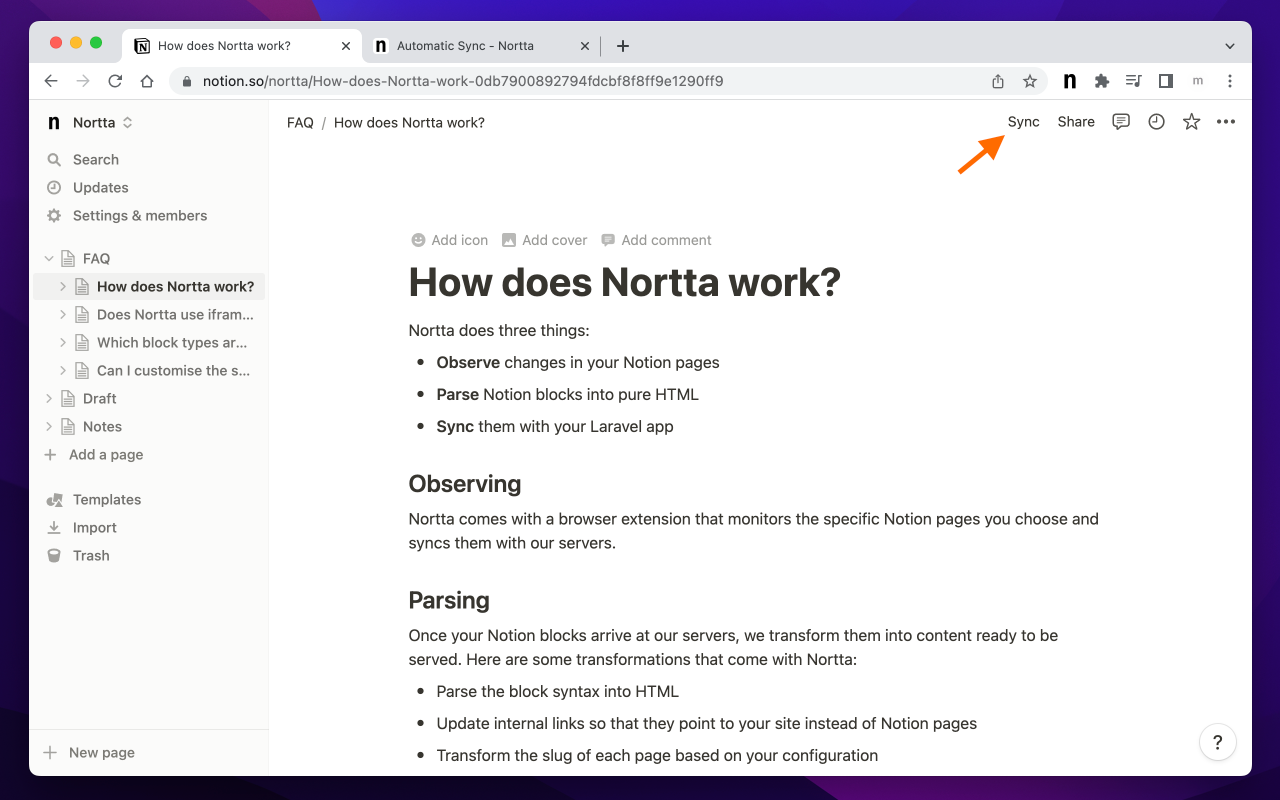Click the Nortta extension icon in toolbar
This screenshot has width=1280, height=800.
[1069, 81]
